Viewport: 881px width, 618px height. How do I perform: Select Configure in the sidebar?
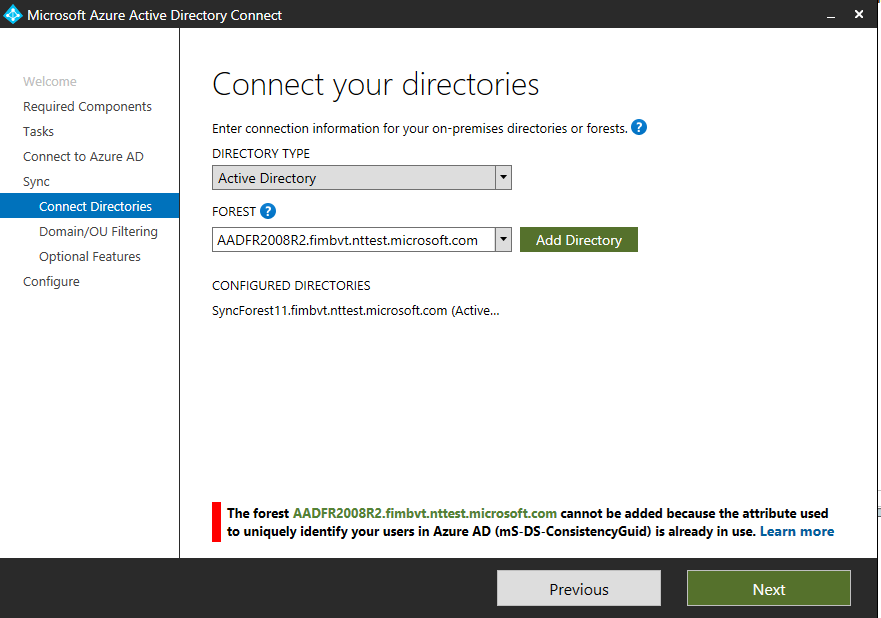tap(51, 281)
